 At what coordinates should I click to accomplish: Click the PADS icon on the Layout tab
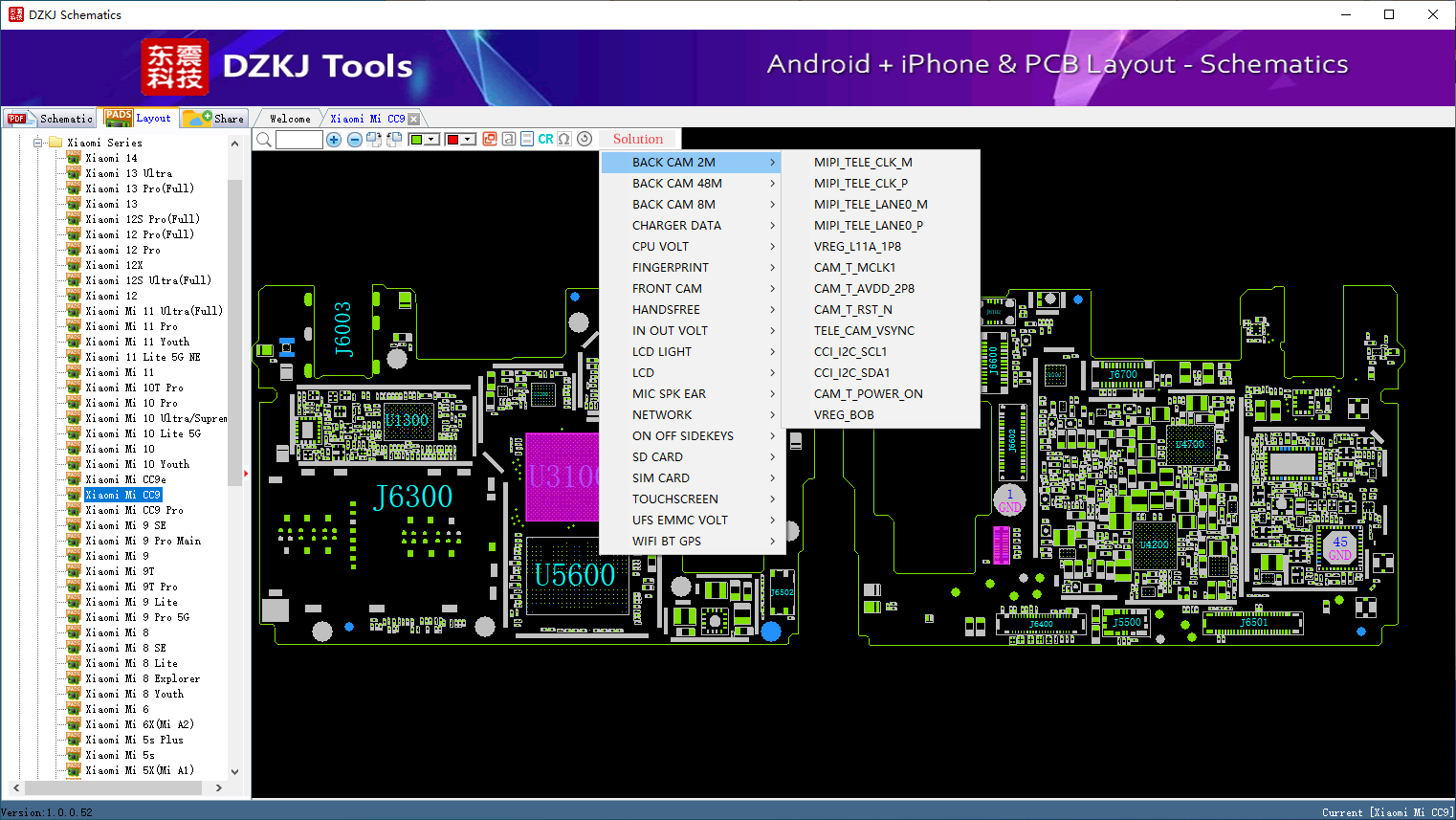click(119, 118)
